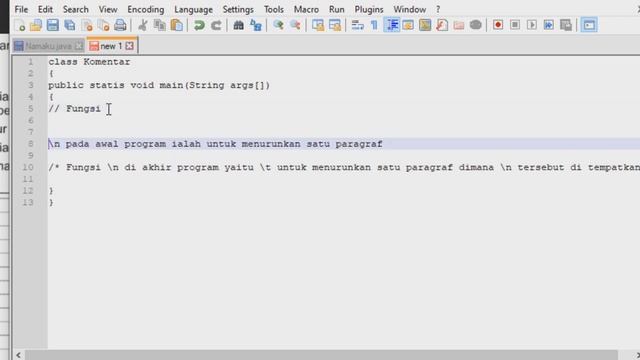640x360 pixels.
Task: Zoom in with the magnifier plus icon
Action: (x=278, y=25)
